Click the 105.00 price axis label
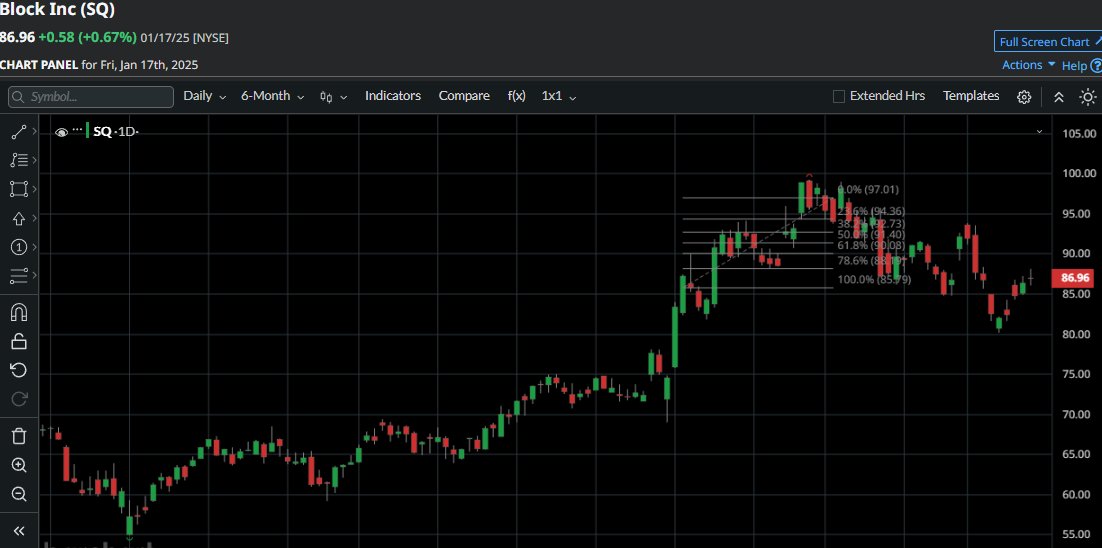 click(x=1079, y=133)
